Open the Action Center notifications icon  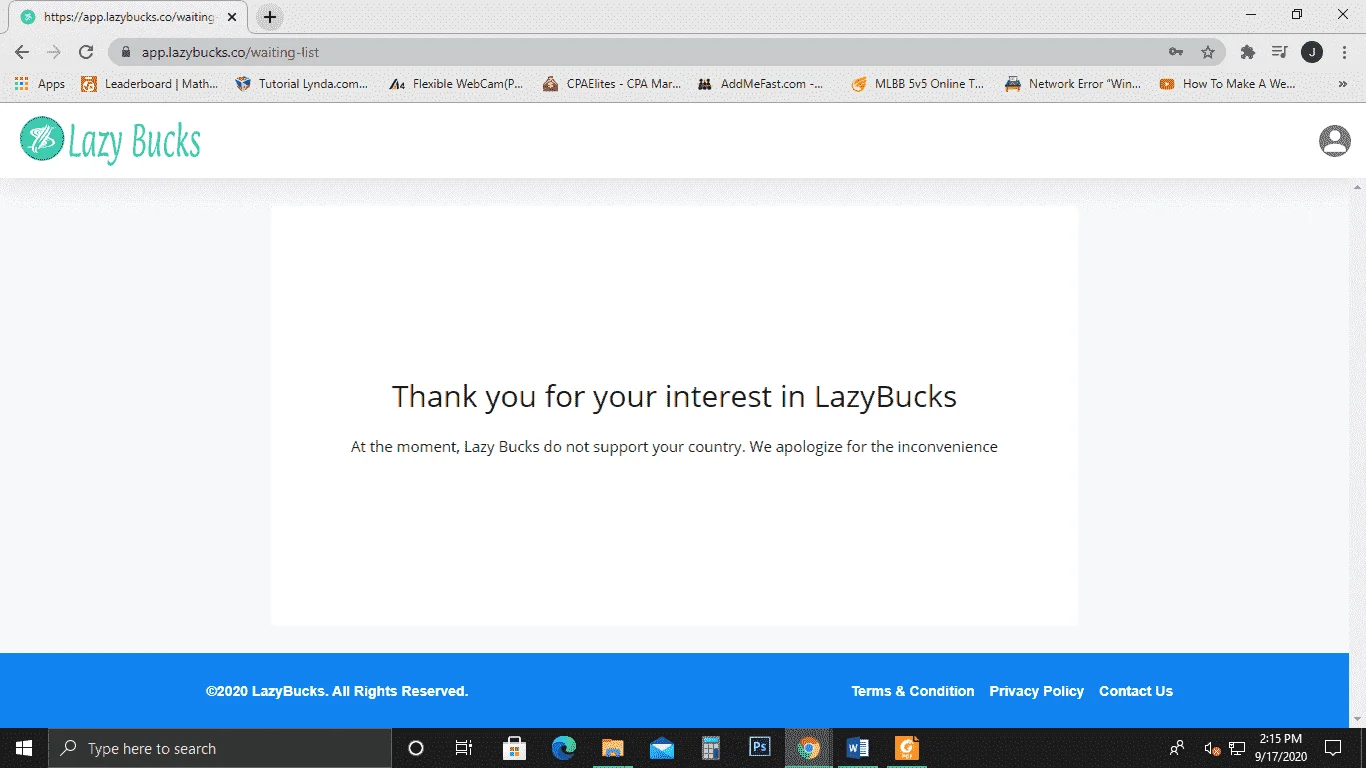pos(1333,748)
